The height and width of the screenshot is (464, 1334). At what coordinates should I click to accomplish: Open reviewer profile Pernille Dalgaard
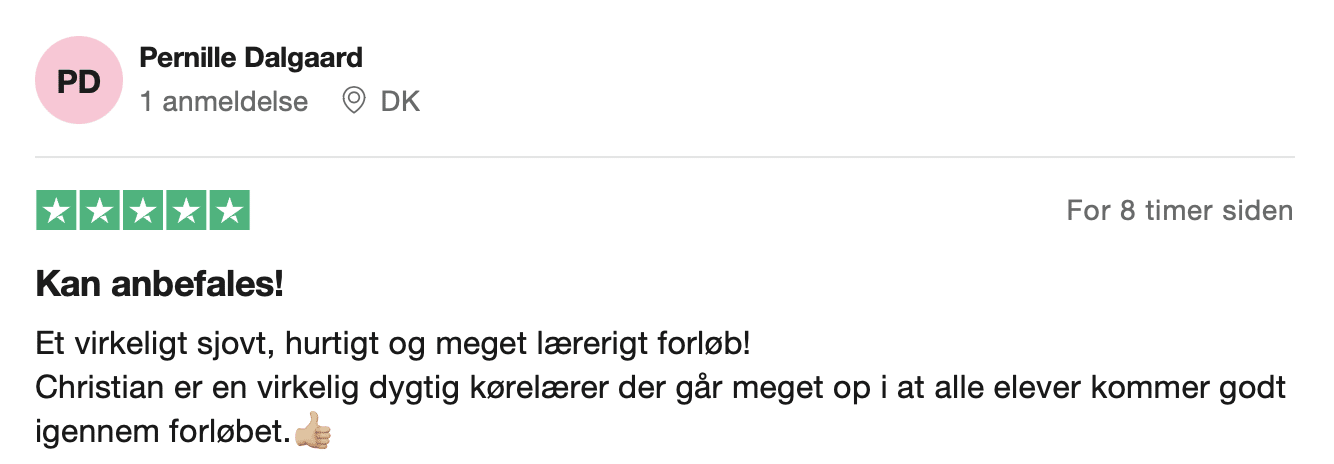(251, 58)
